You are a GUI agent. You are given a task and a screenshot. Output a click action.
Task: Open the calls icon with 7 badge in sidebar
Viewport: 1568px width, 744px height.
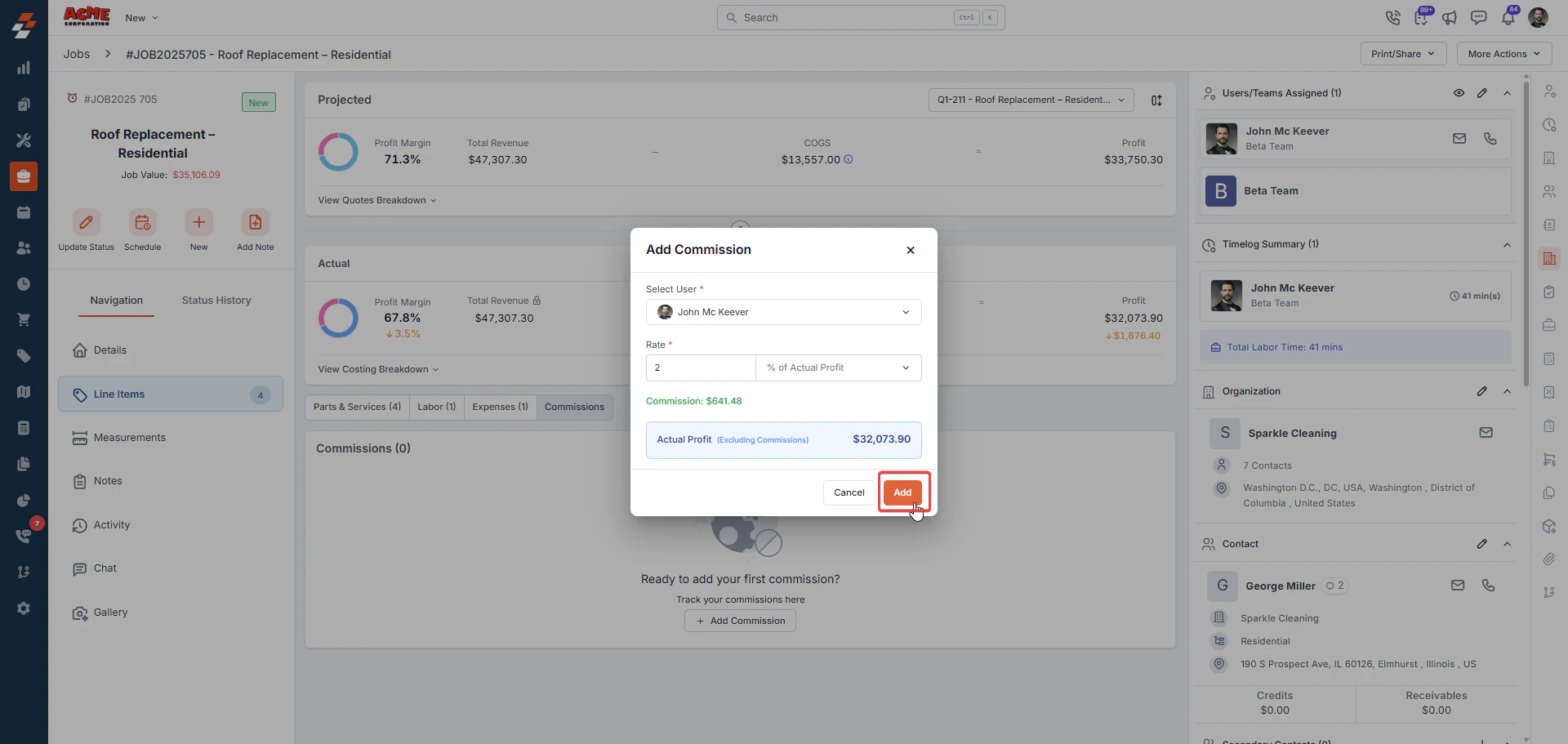24,536
